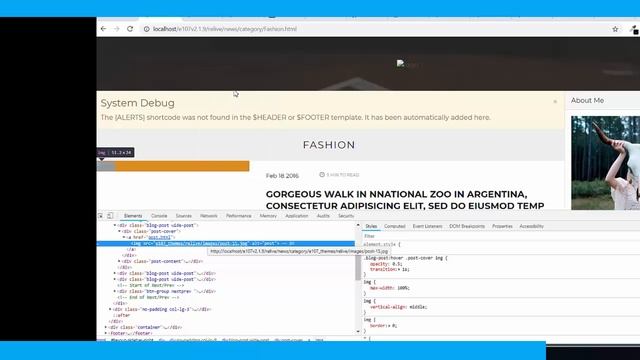Expand the second blog-post wide-post div

[x=115, y=273]
